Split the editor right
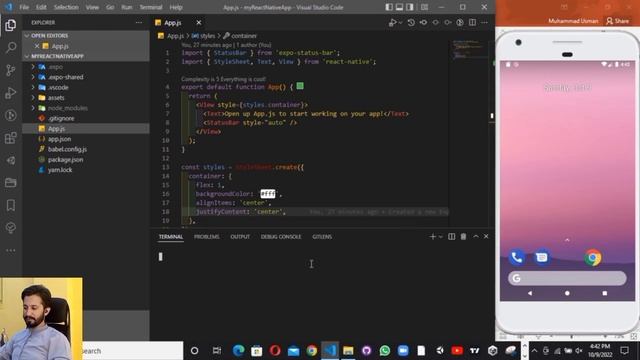The height and width of the screenshot is (360, 640). click(x=472, y=22)
